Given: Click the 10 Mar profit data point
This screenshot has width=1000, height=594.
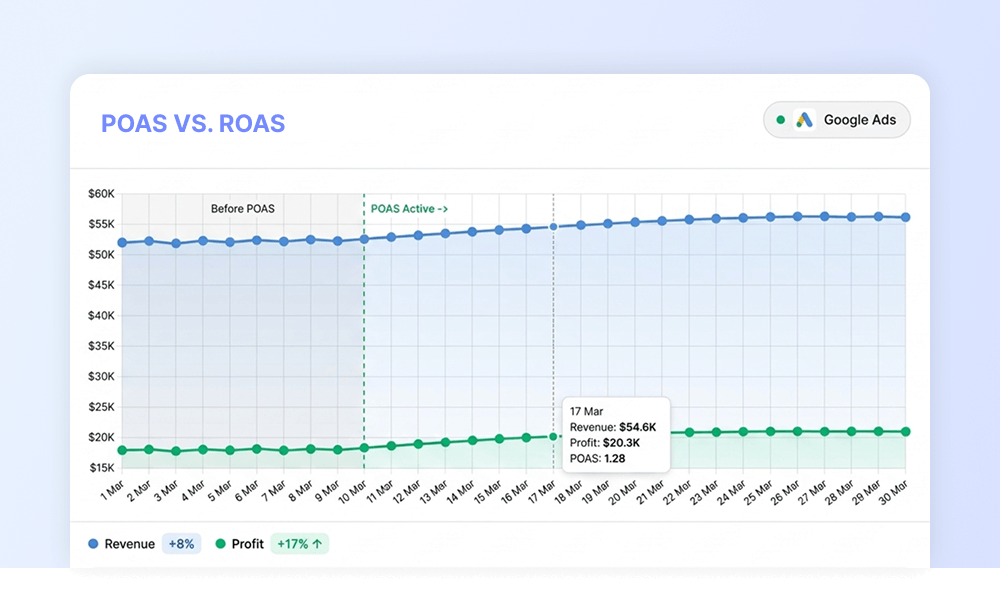Looking at the screenshot, I should (364, 448).
